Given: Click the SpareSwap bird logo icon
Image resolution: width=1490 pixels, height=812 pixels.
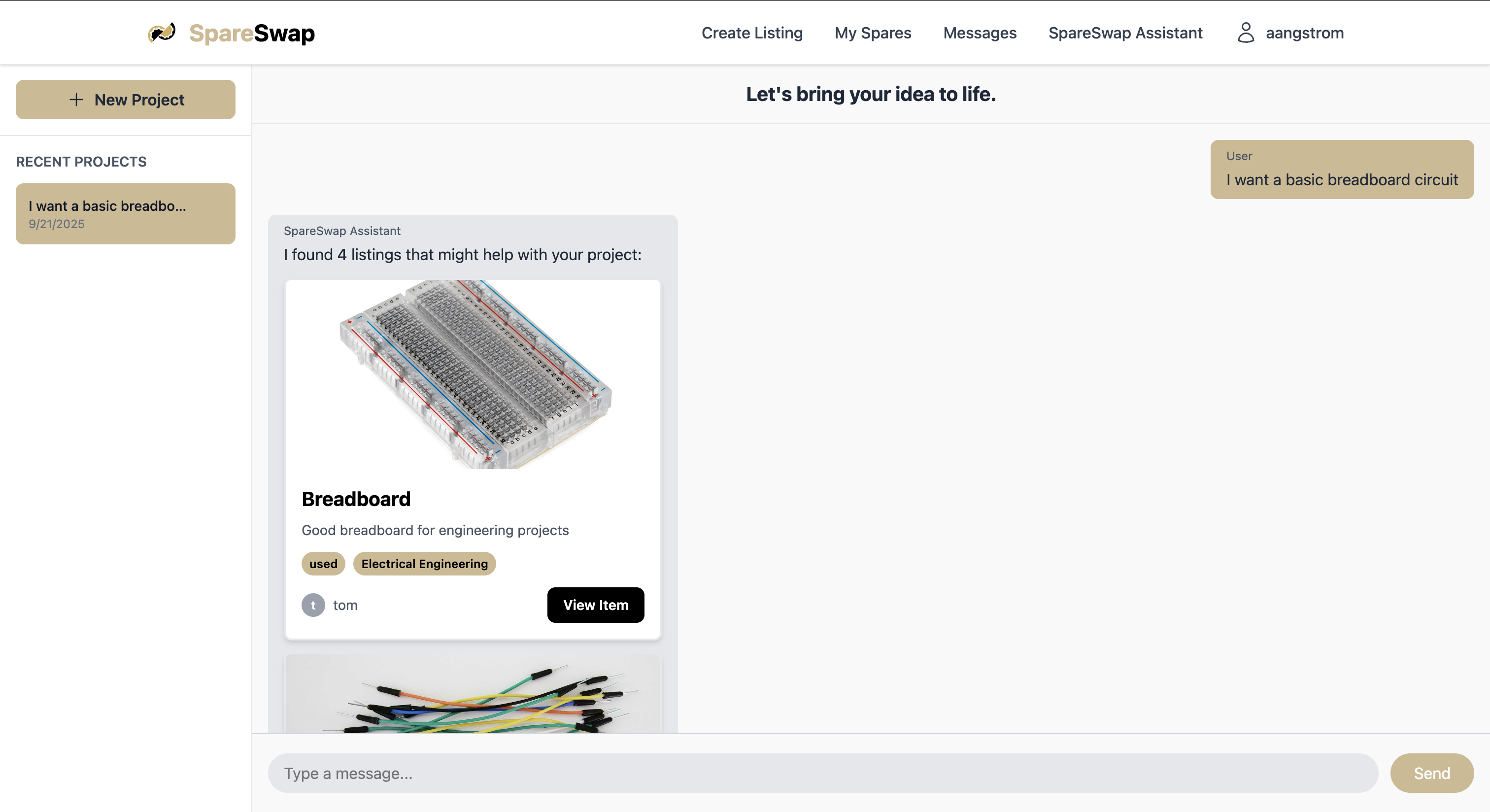Looking at the screenshot, I should tap(162, 33).
